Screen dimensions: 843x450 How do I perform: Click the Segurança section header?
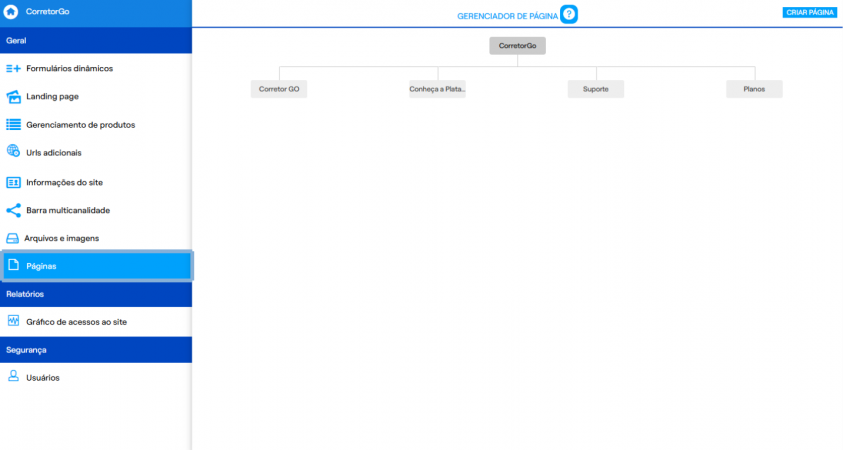pyautogui.click(x=96, y=350)
